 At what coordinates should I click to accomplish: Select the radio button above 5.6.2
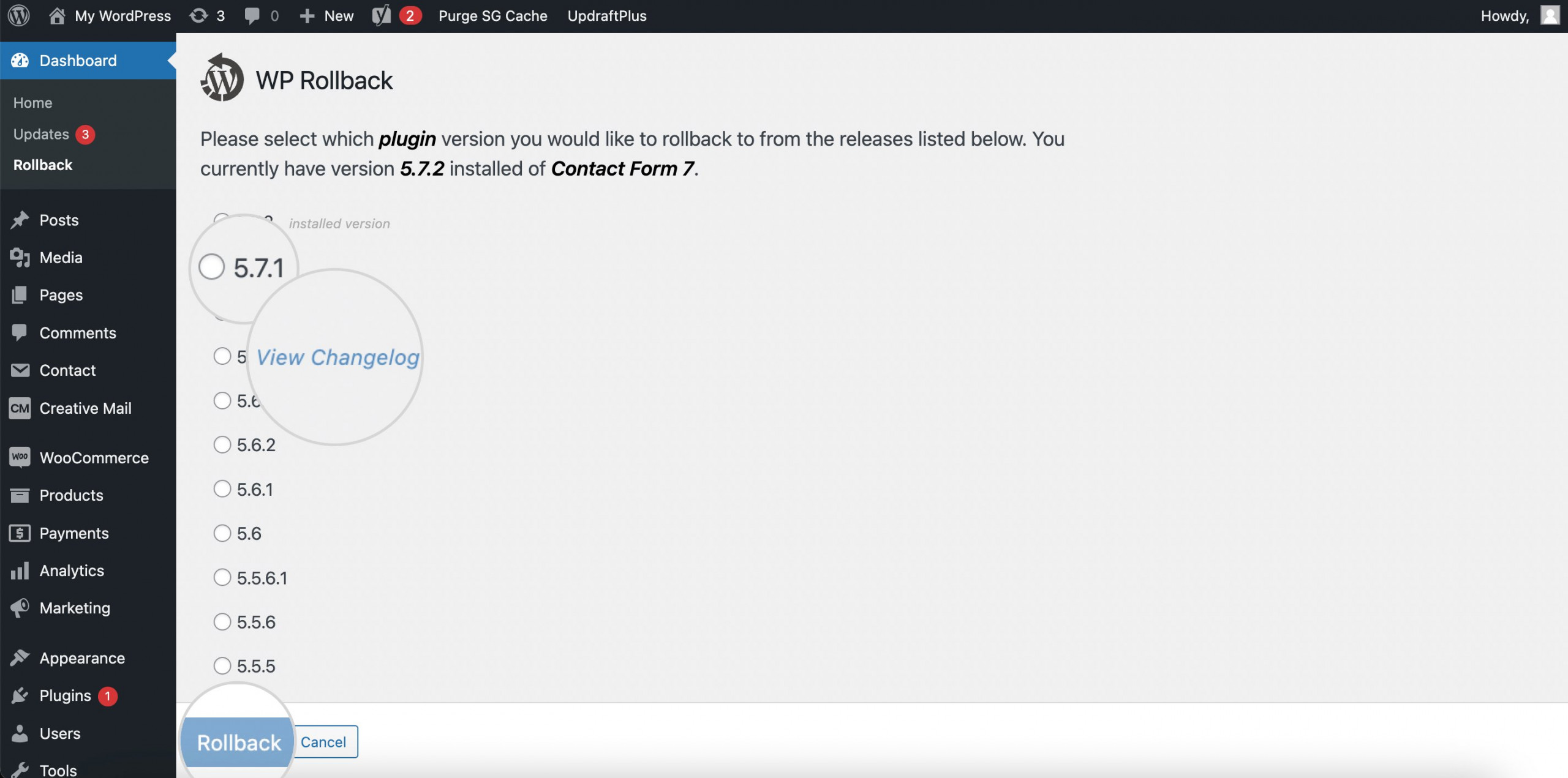[222, 400]
